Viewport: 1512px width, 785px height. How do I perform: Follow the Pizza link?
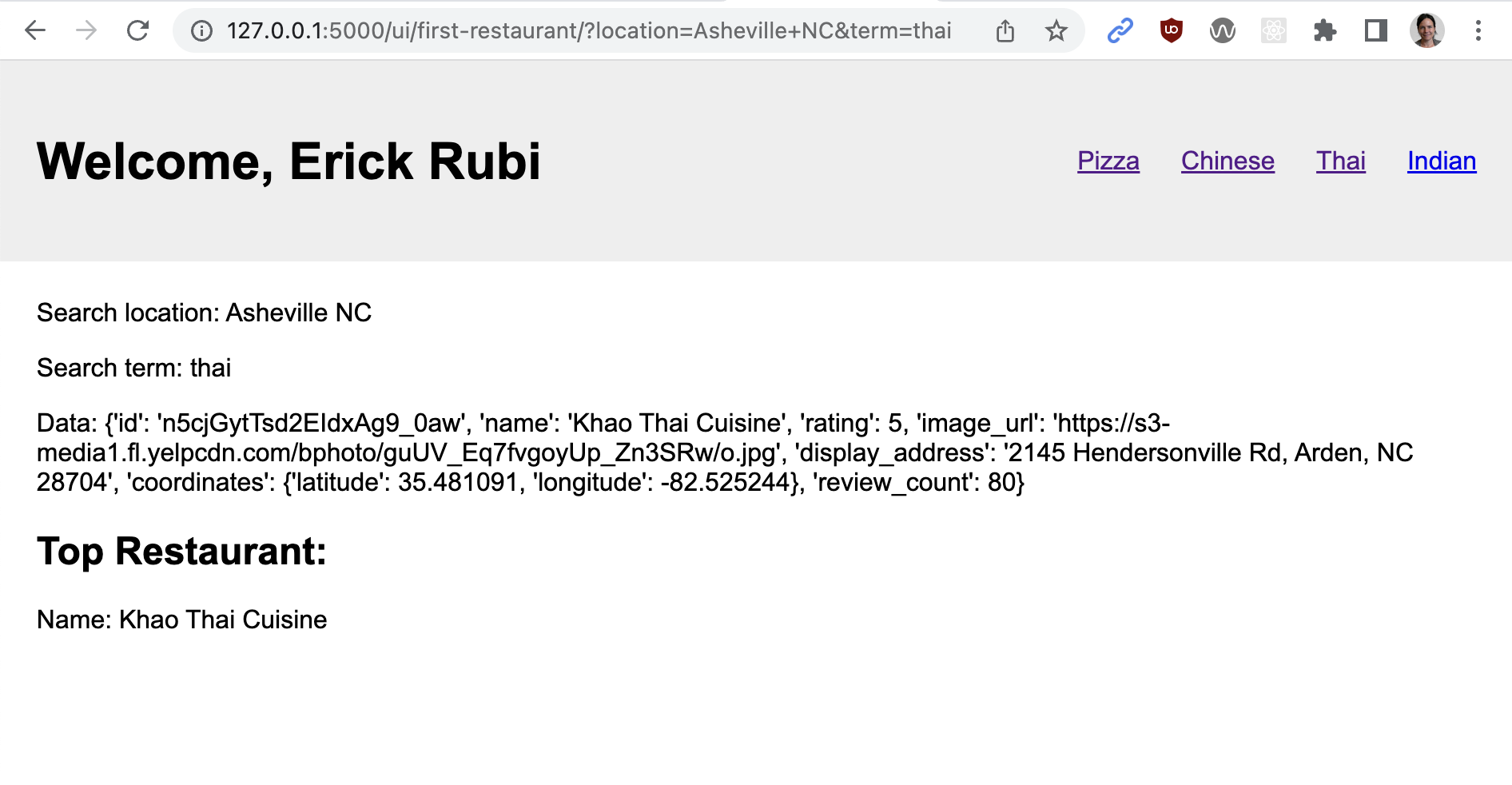tap(1108, 161)
